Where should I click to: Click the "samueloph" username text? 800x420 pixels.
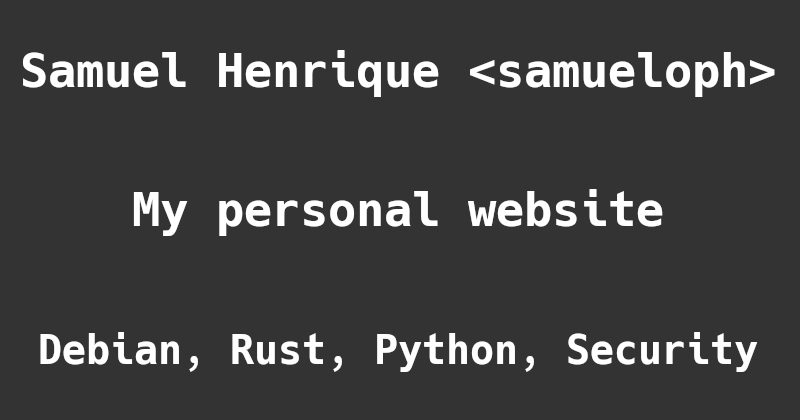(x=622, y=72)
